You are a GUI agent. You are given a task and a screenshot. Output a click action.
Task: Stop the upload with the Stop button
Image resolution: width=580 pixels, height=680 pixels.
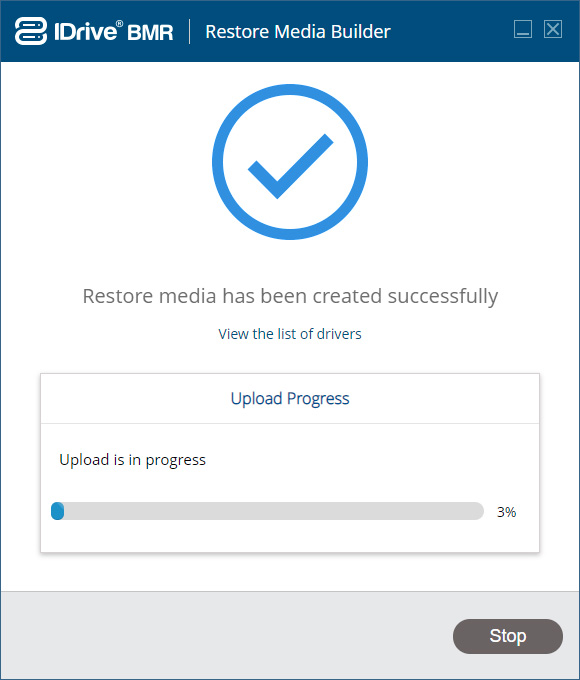click(508, 636)
